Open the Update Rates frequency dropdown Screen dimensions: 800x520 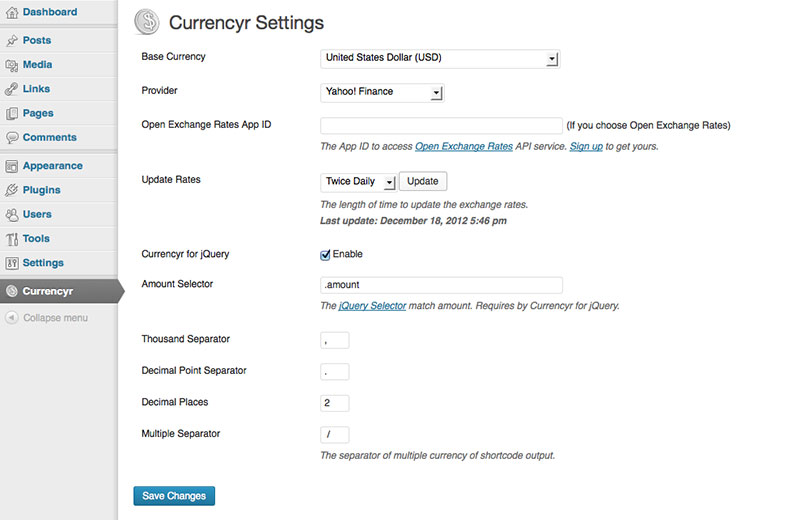[359, 182]
